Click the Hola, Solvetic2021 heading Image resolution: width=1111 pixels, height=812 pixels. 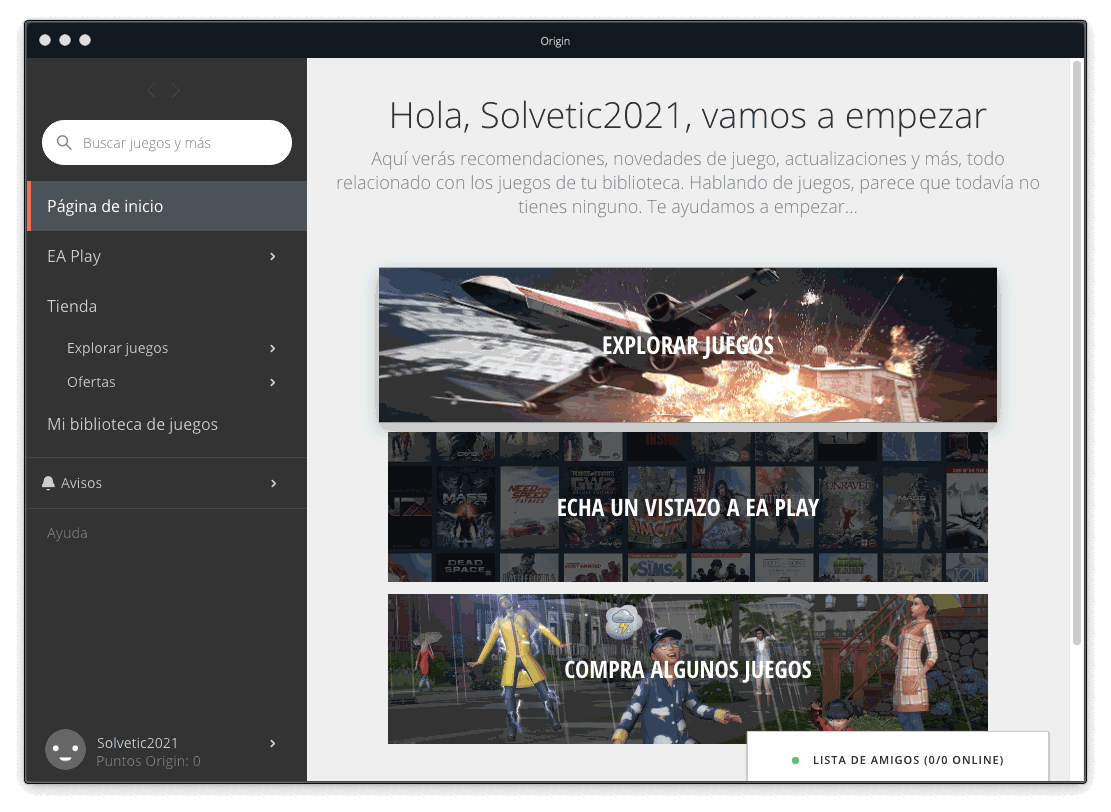click(x=688, y=115)
